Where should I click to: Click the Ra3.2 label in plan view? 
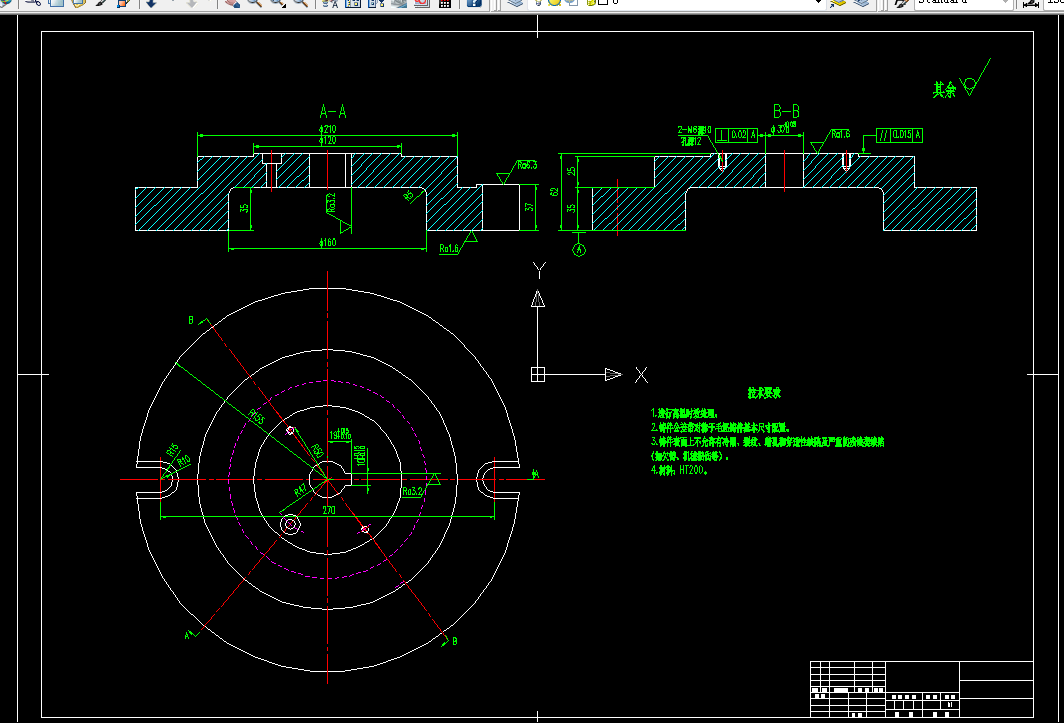point(412,492)
